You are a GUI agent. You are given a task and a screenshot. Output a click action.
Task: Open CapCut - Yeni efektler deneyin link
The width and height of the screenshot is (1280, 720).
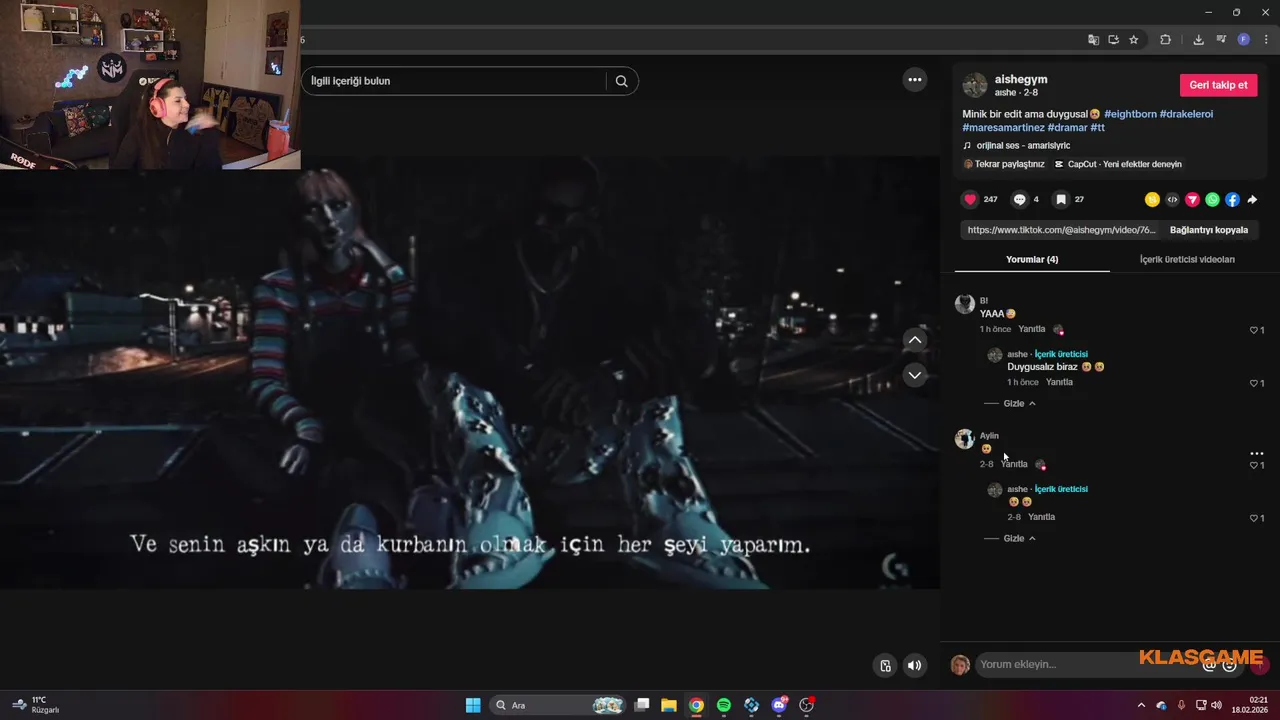pos(1118,164)
